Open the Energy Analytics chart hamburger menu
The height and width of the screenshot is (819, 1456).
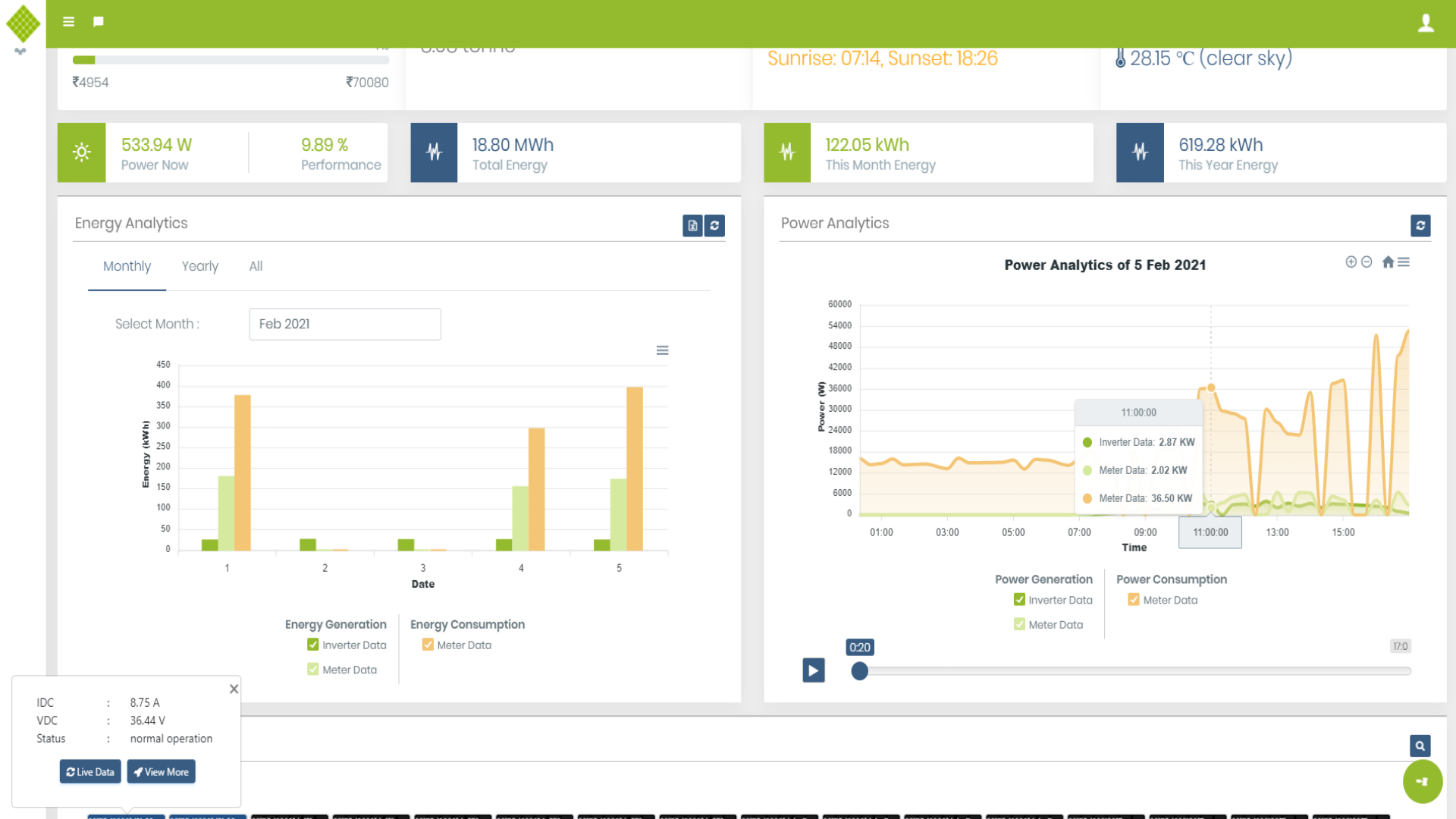(662, 350)
